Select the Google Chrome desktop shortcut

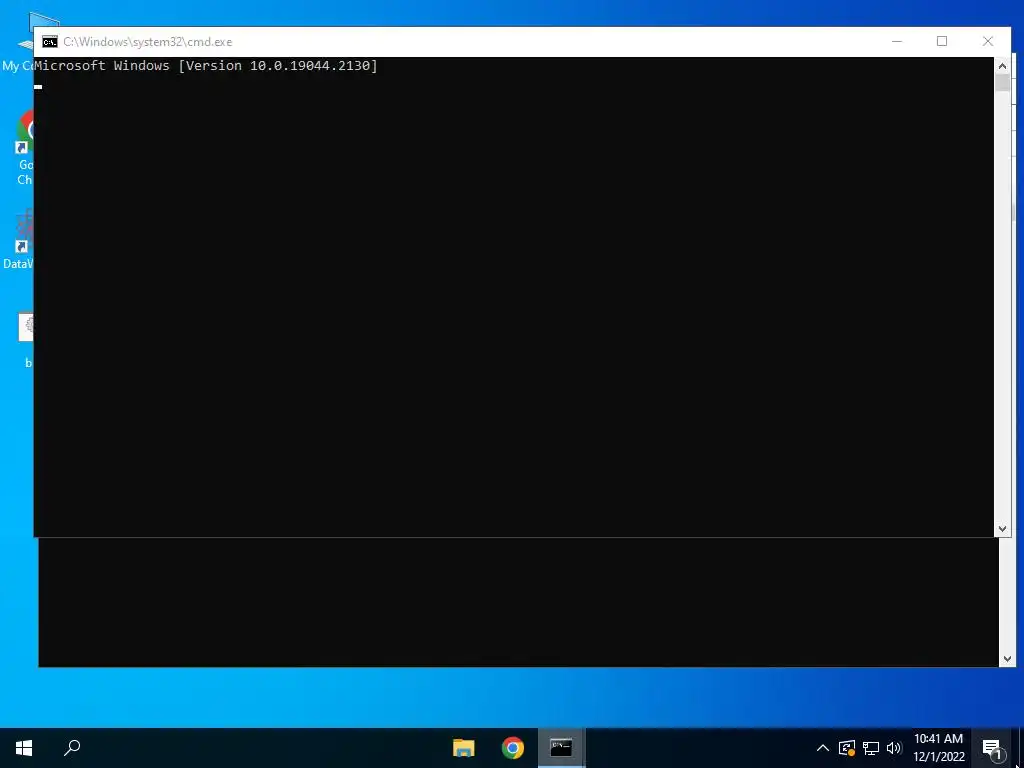pyautogui.click(x=26, y=149)
